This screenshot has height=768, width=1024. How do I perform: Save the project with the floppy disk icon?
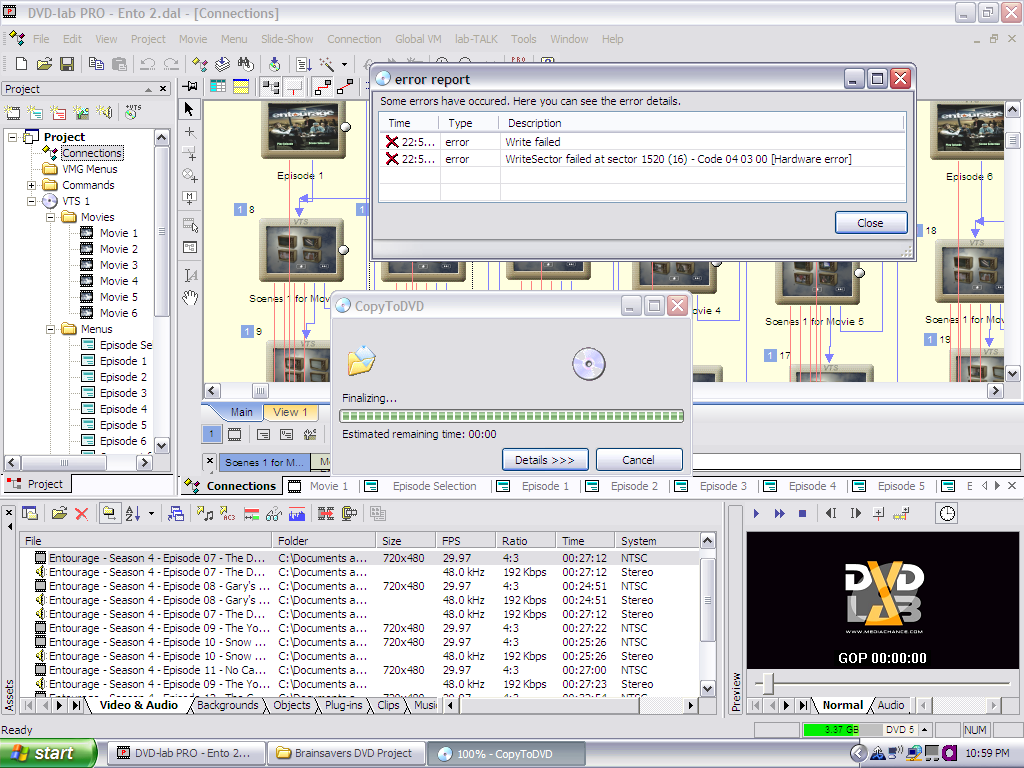tap(67, 63)
